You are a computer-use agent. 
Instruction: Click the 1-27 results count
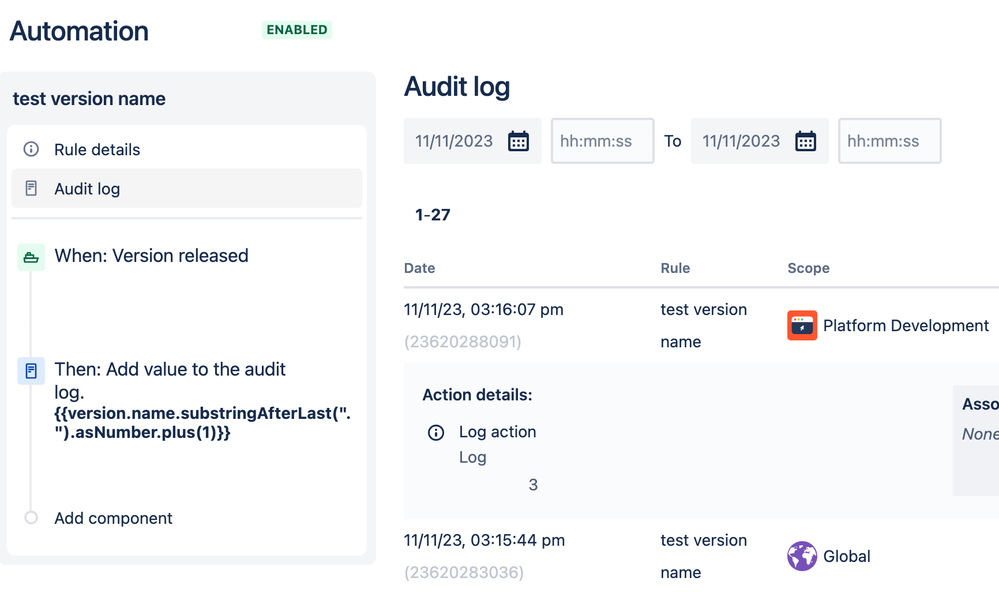click(433, 215)
